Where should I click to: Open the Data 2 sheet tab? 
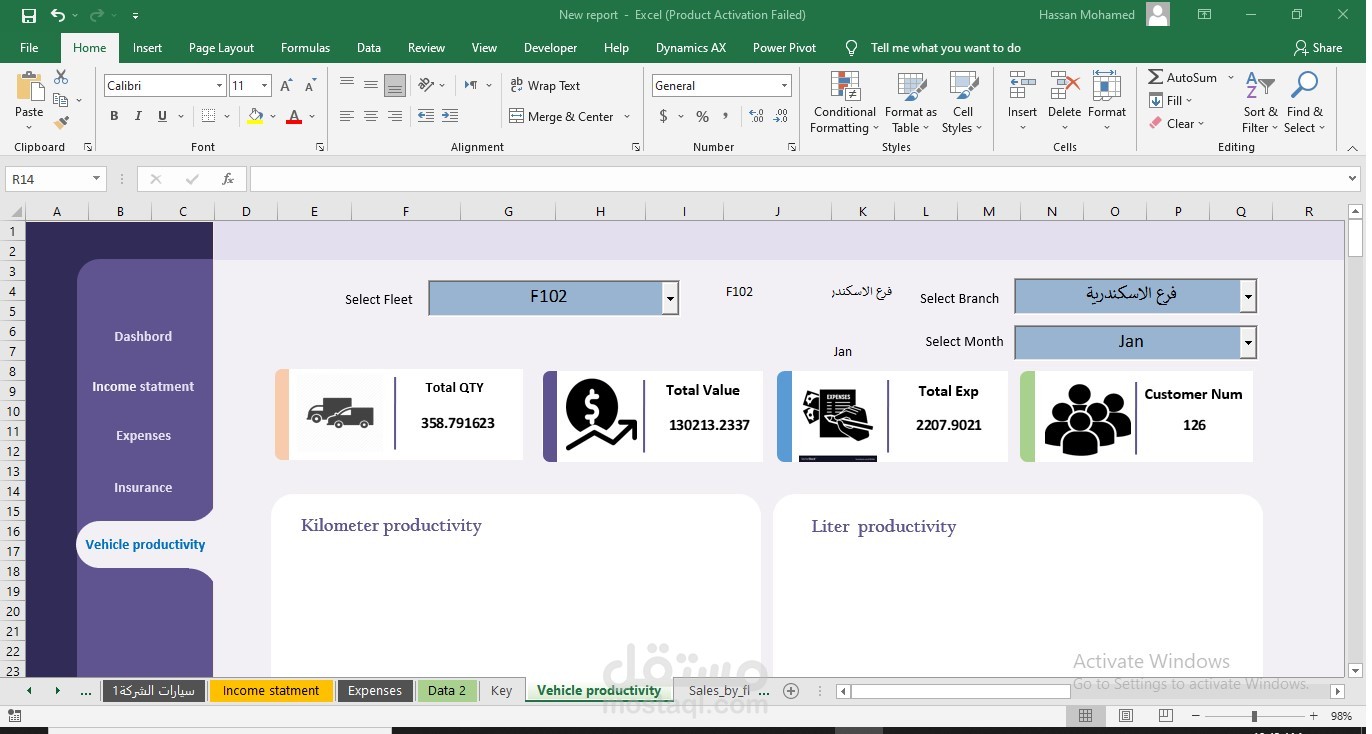tap(447, 691)
